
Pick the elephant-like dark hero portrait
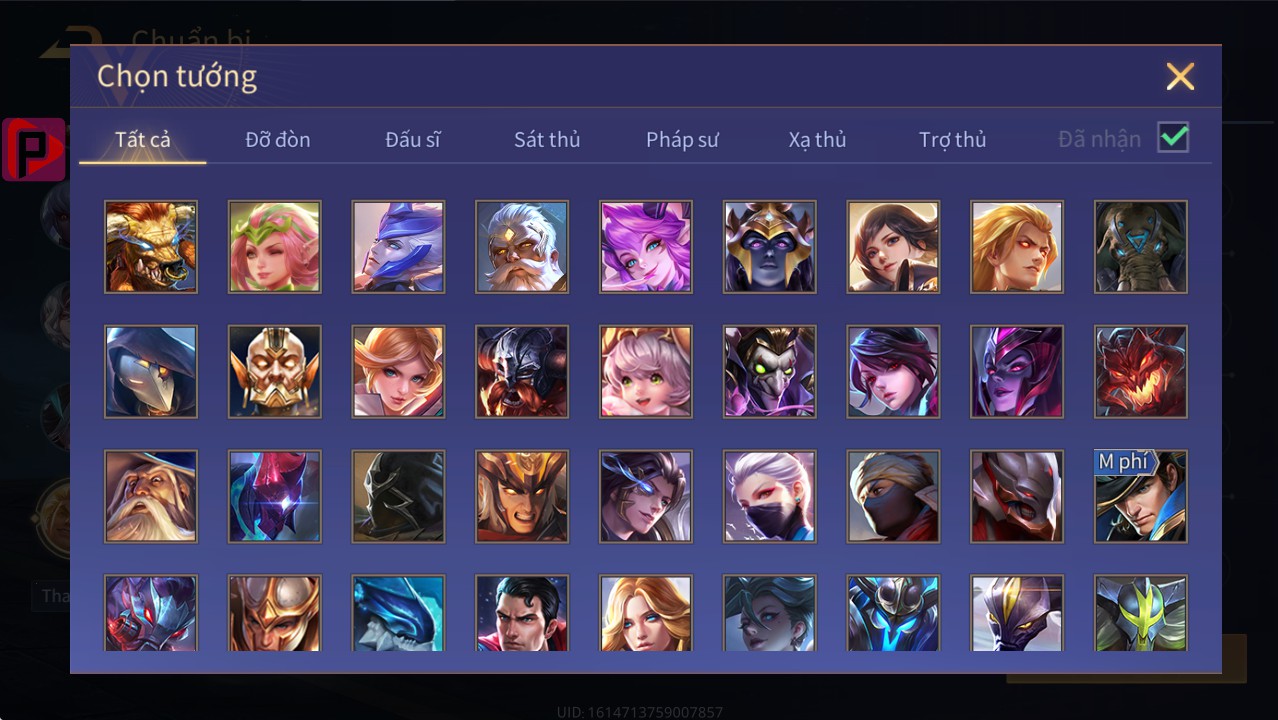tap(1141, 247)
